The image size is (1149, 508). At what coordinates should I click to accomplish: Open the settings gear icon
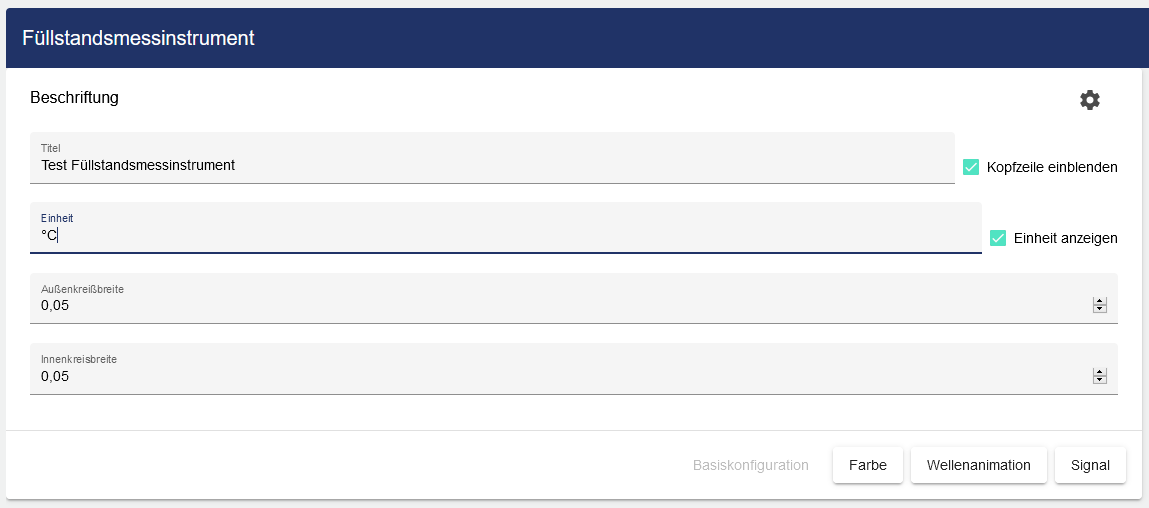pyautogui.click(x=1090, y=100)
